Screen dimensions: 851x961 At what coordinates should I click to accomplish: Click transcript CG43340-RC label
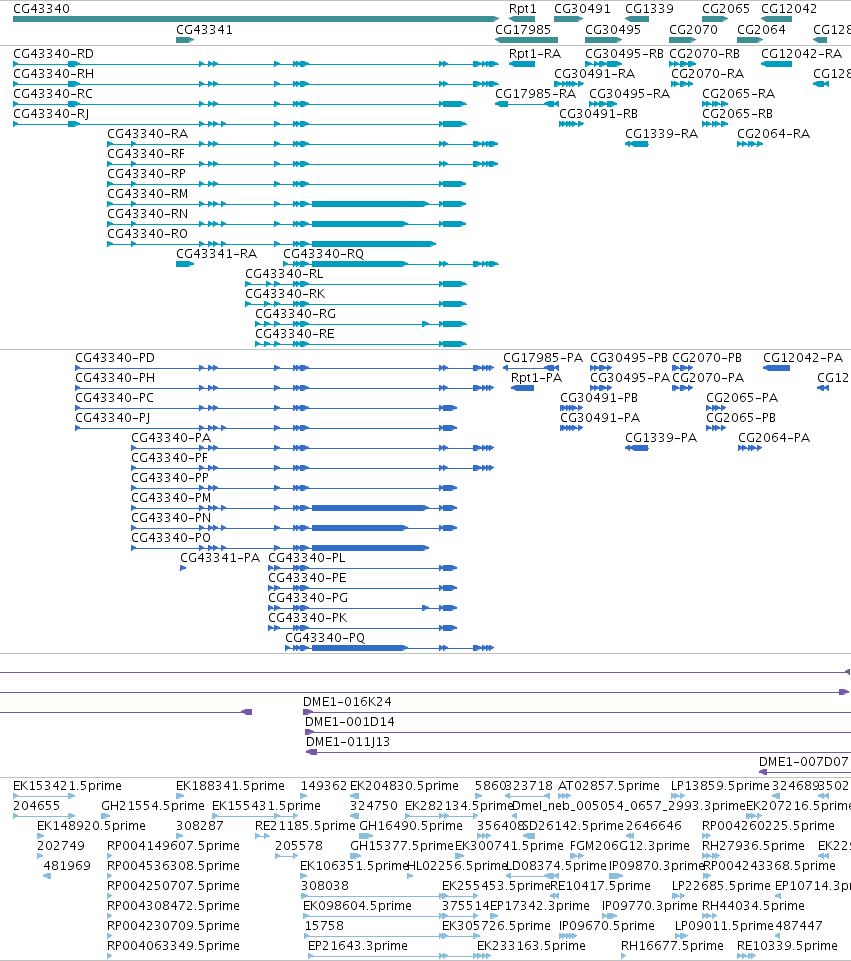click(53, 94)
